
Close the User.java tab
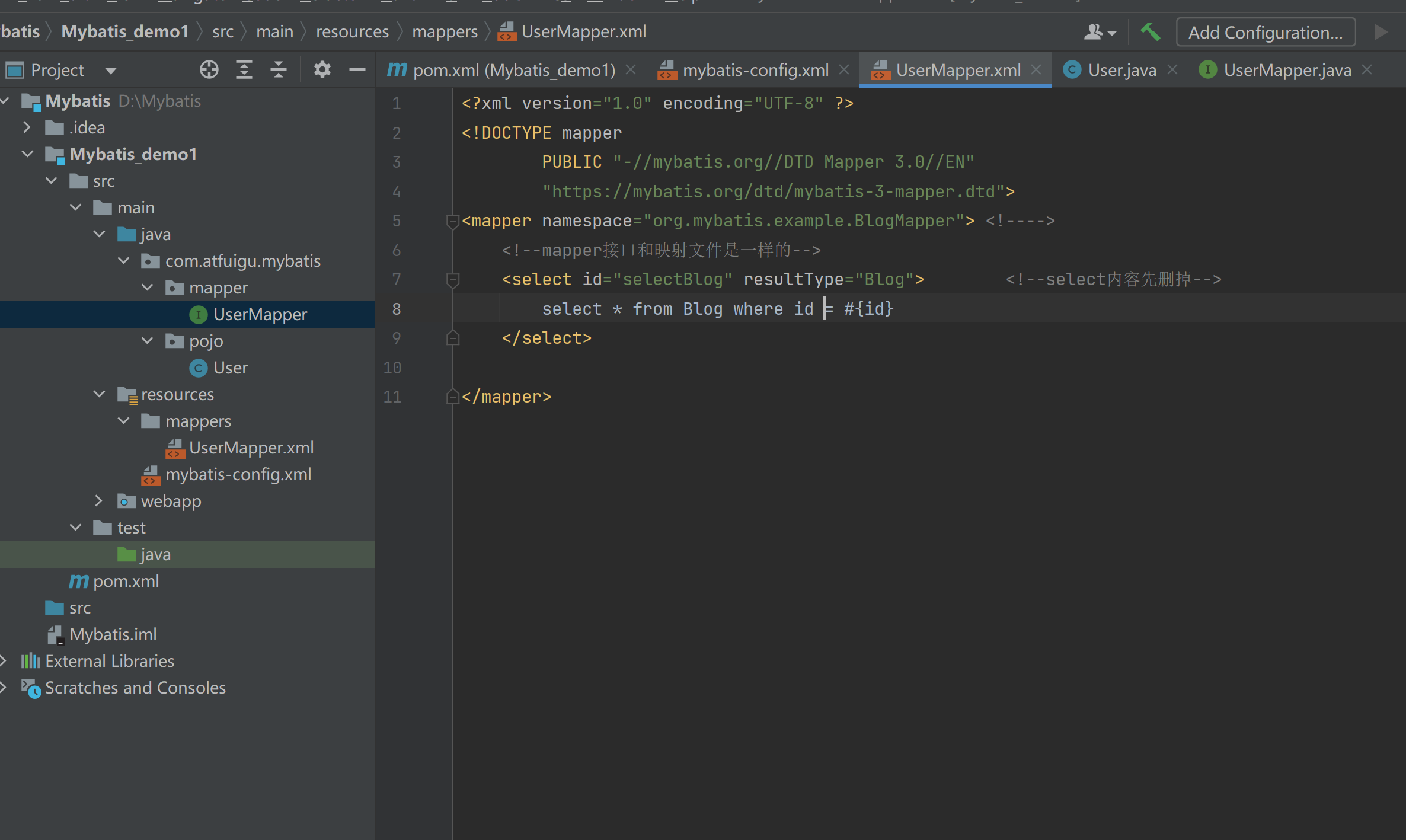(x=1172, y=70)
